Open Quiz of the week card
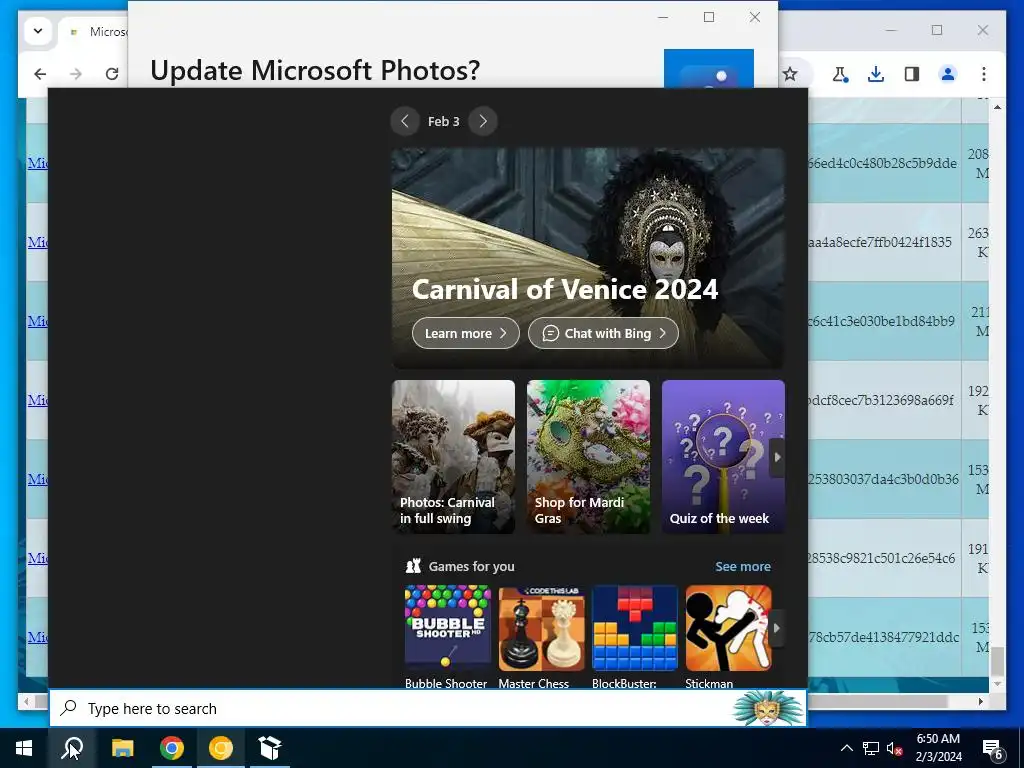1024x768 pixels. click(x=723, y=457)
